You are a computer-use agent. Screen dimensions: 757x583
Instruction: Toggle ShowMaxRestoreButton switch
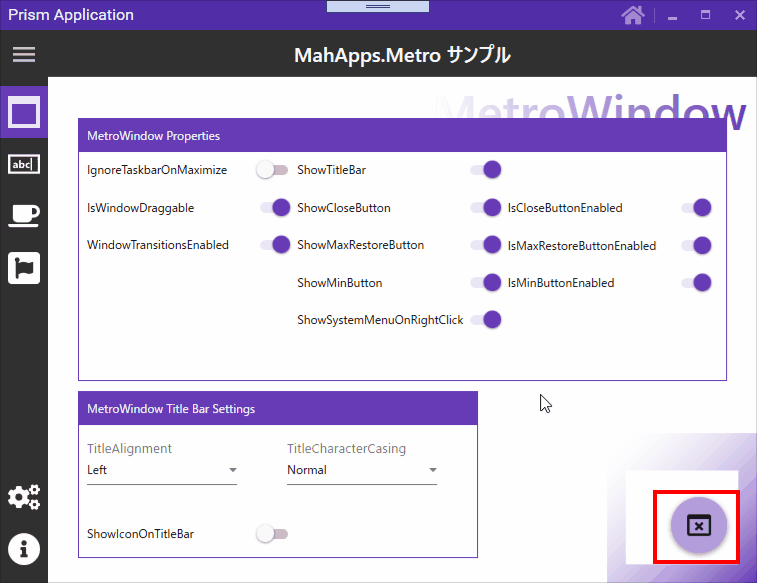[x=486, y=245]
